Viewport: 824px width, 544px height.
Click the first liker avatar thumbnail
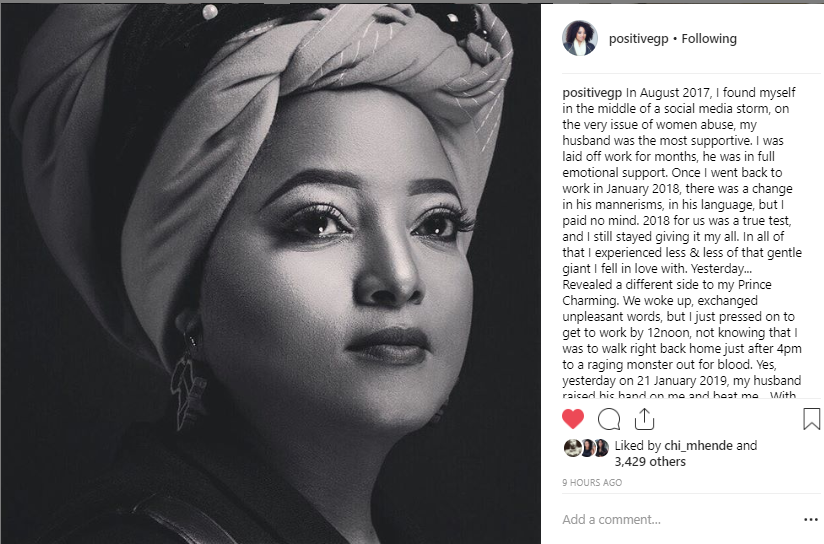click(x=572, y=448)
